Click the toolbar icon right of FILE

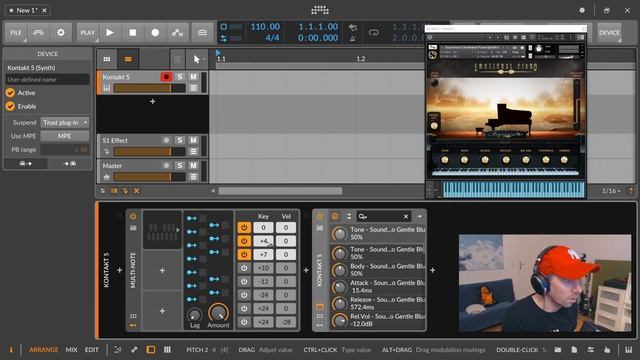coord(38,32)
